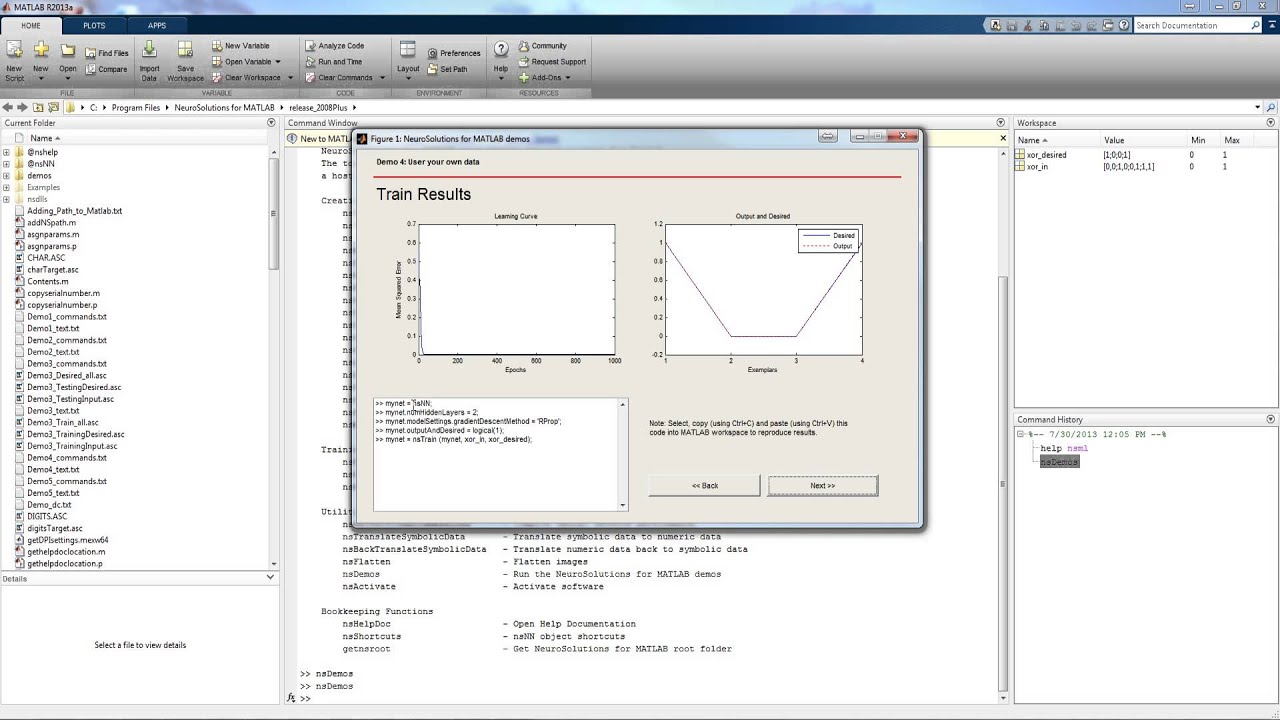Screen dimensions: 1280x720
Task: Click the up-one-level folder icon
Action: [x=39, y=107]
